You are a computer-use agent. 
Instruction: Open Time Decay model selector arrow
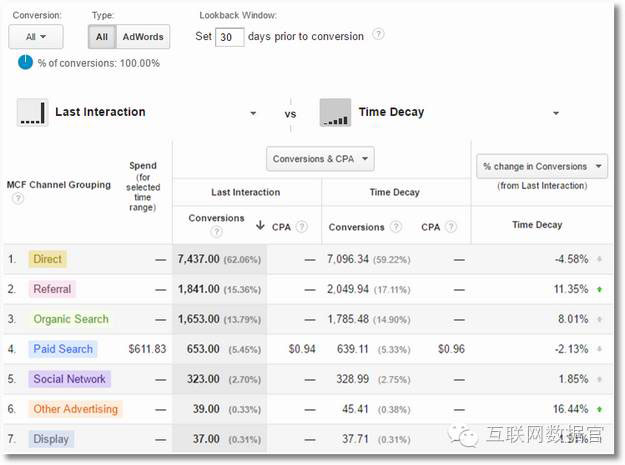[556, 113]
